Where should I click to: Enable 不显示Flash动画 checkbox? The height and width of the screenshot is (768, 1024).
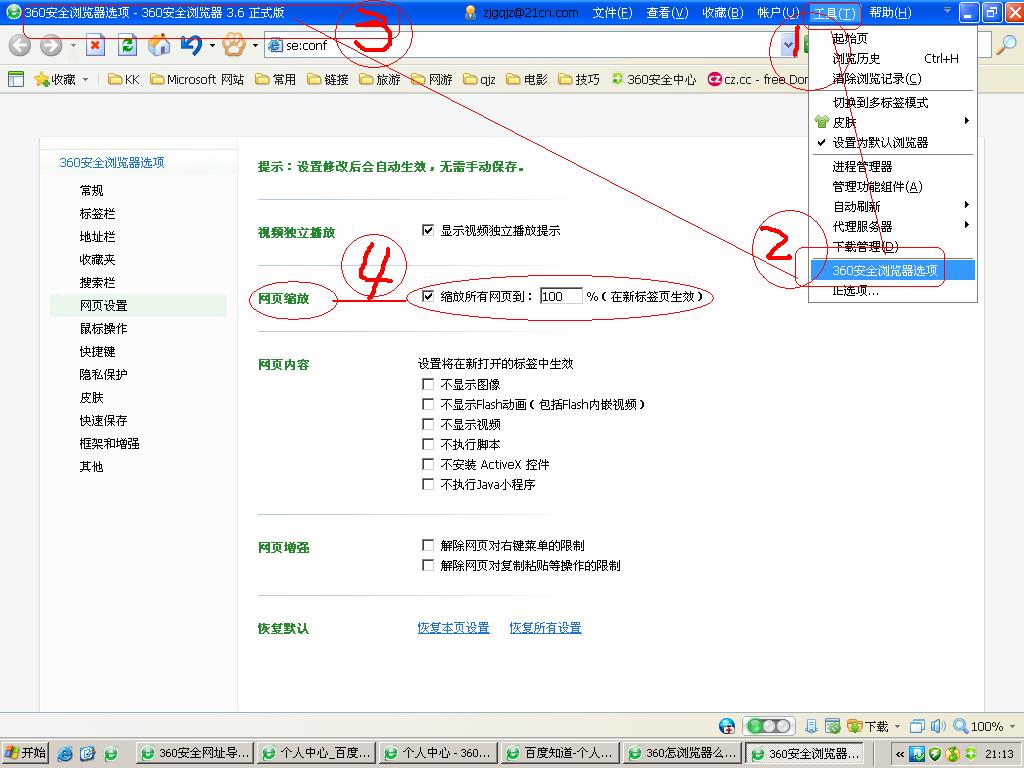coord(428,404)
